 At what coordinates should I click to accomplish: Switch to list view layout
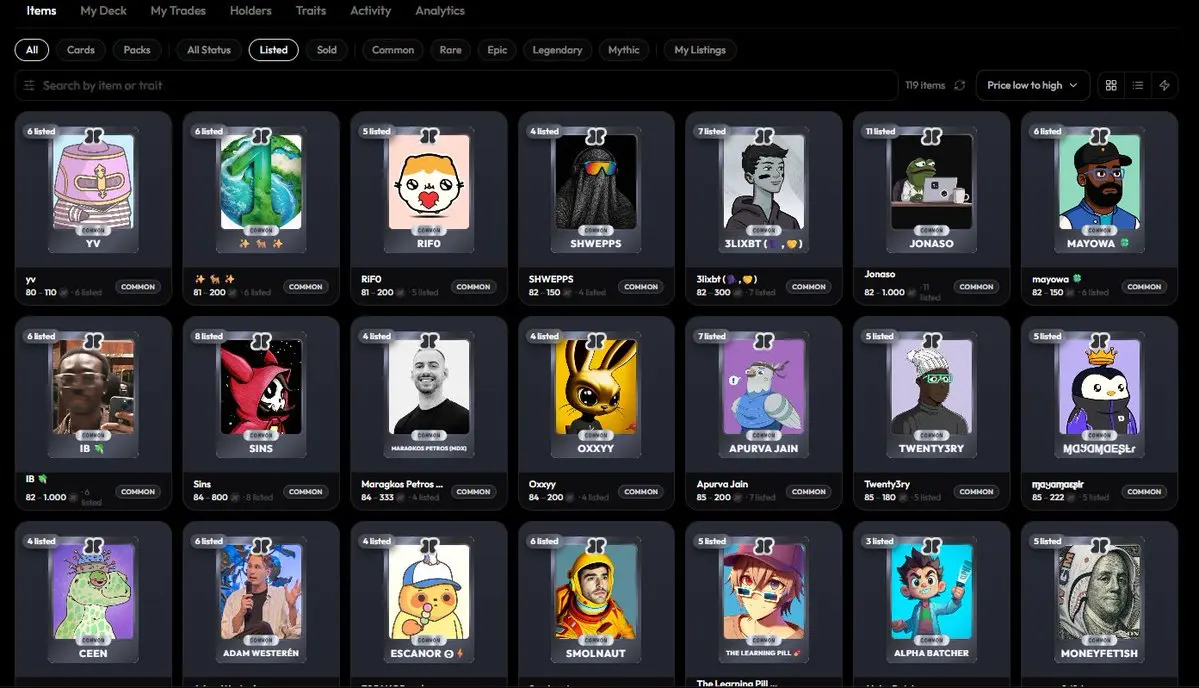[1138, 86]
